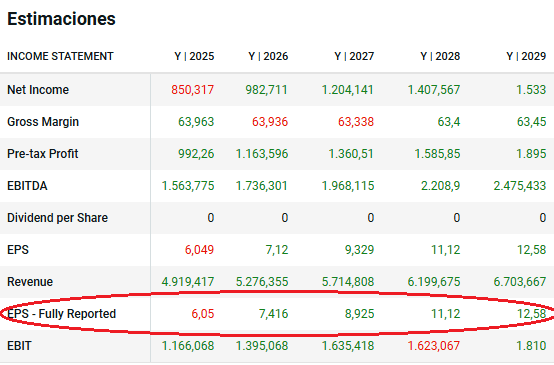
Task: Click the Y | 2029 column header
Action: pyautogui.click(x=526, y=56)
